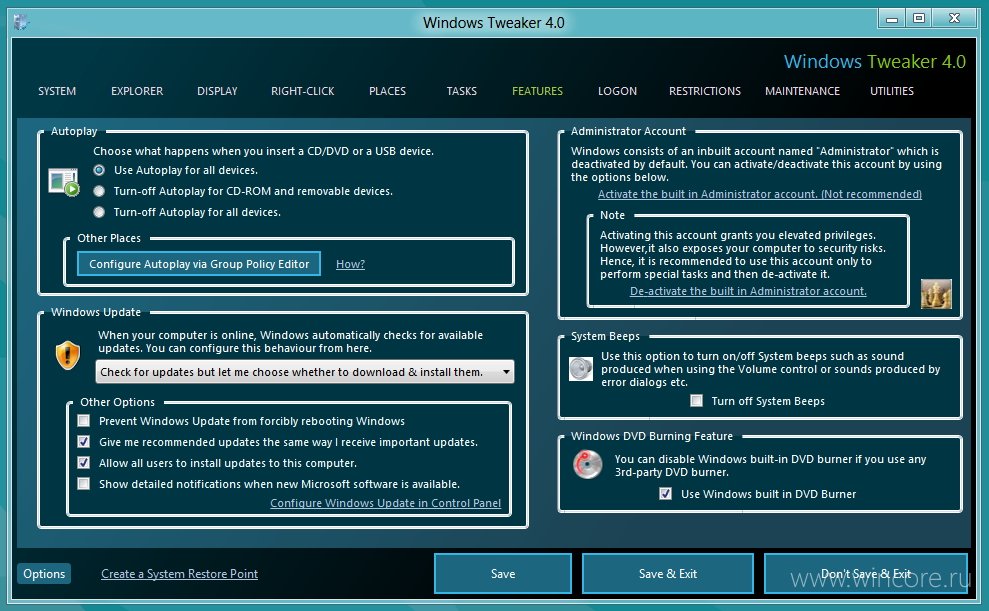The height and width of the screenshot is (611, 989).
Task: Open the Windows Update behaviour dropdown
Action: (x=305, y=372)
